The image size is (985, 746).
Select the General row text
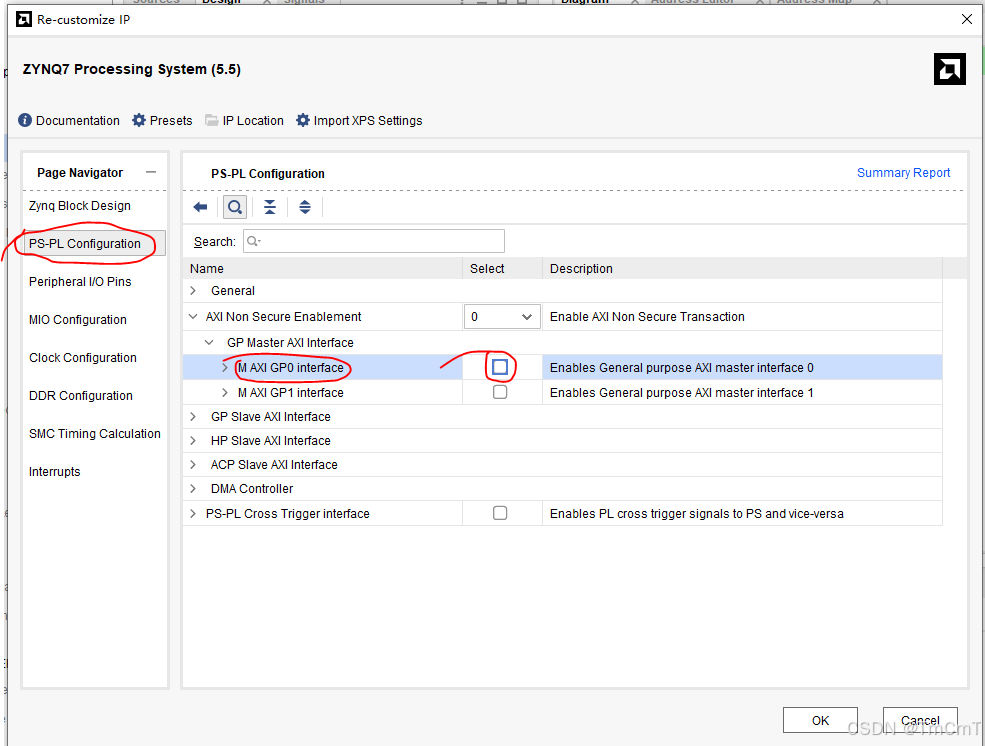(233, 291)
